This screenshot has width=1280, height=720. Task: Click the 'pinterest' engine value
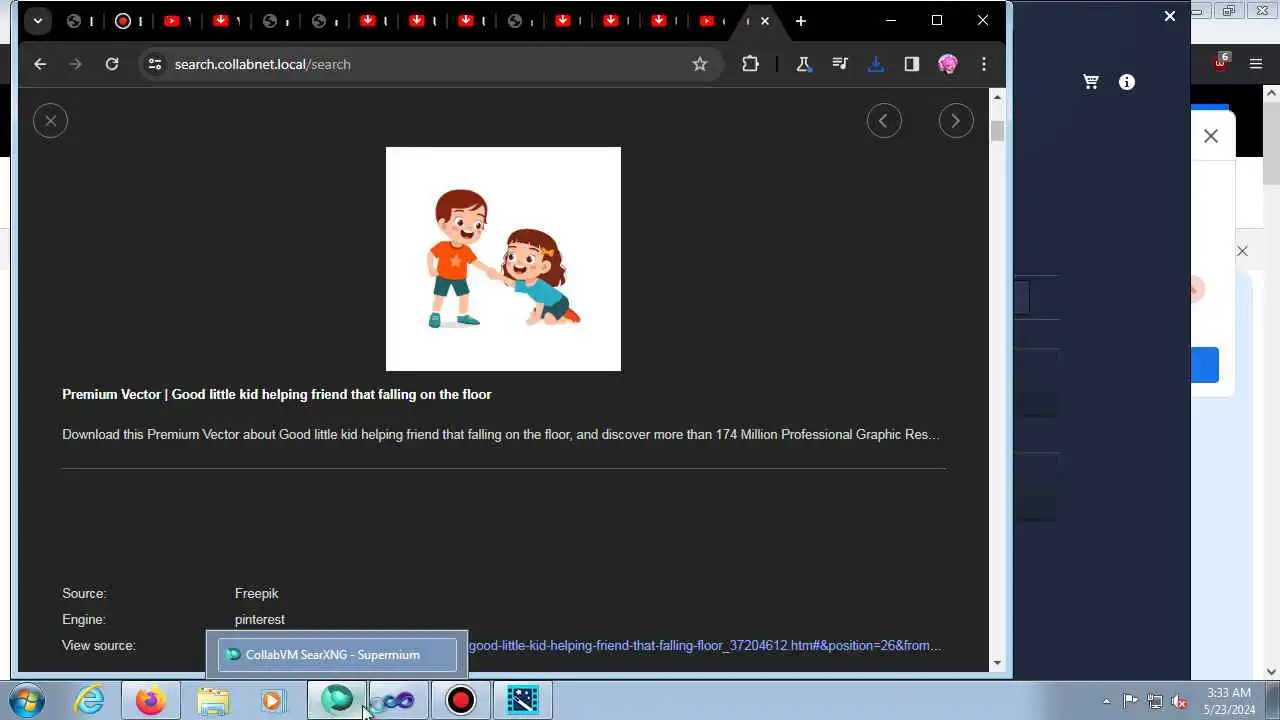260,620
